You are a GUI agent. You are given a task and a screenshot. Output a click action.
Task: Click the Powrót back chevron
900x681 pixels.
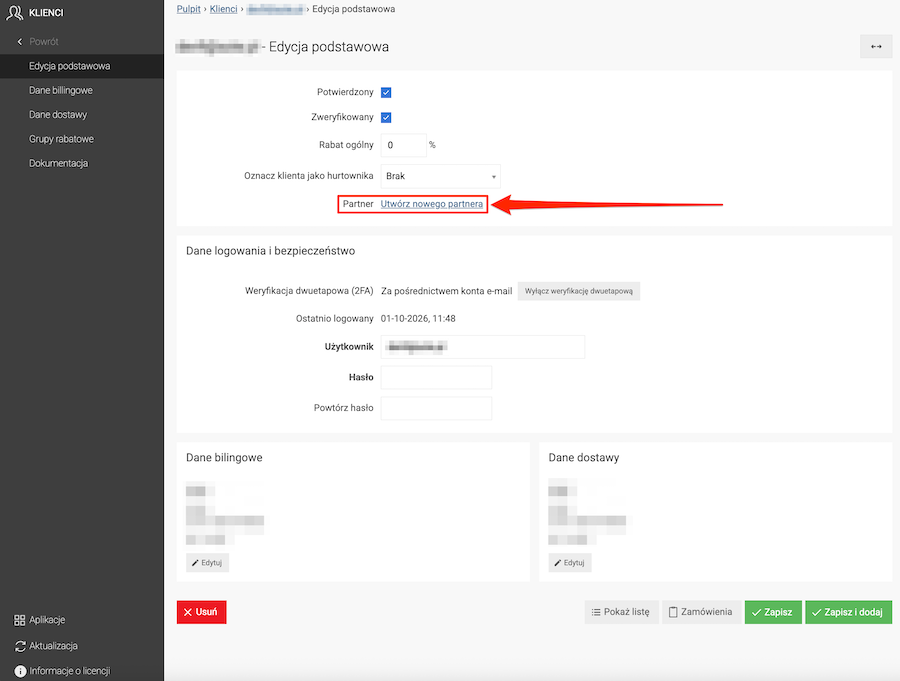tap(20, 41)
